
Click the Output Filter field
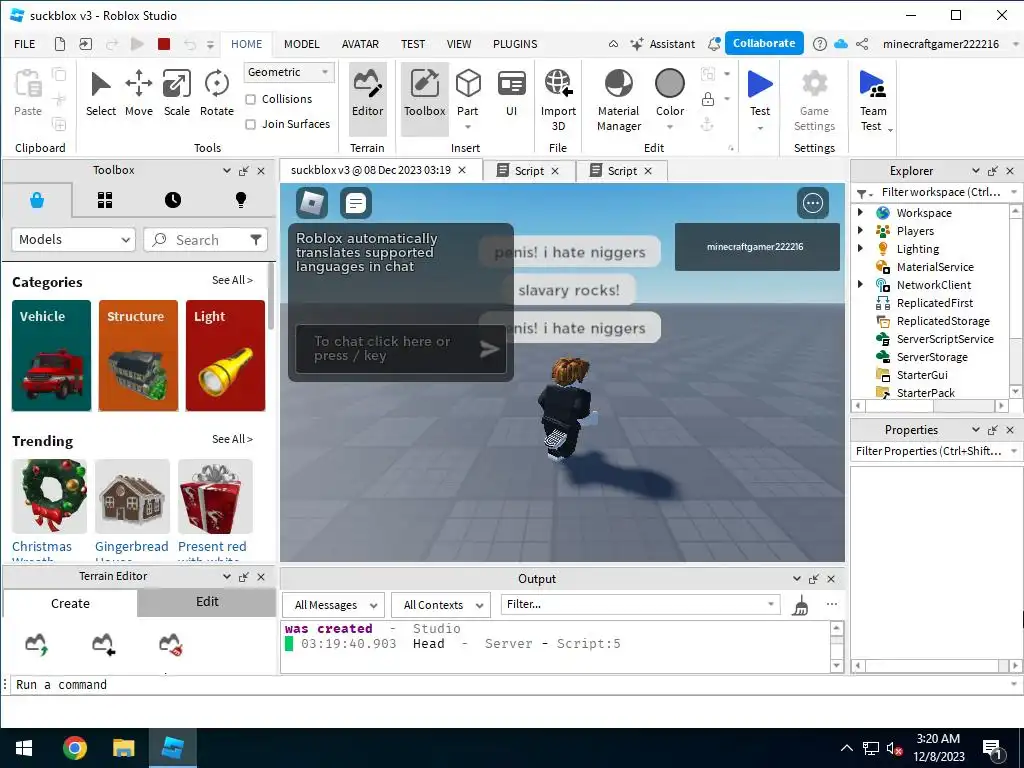point(640,604)
